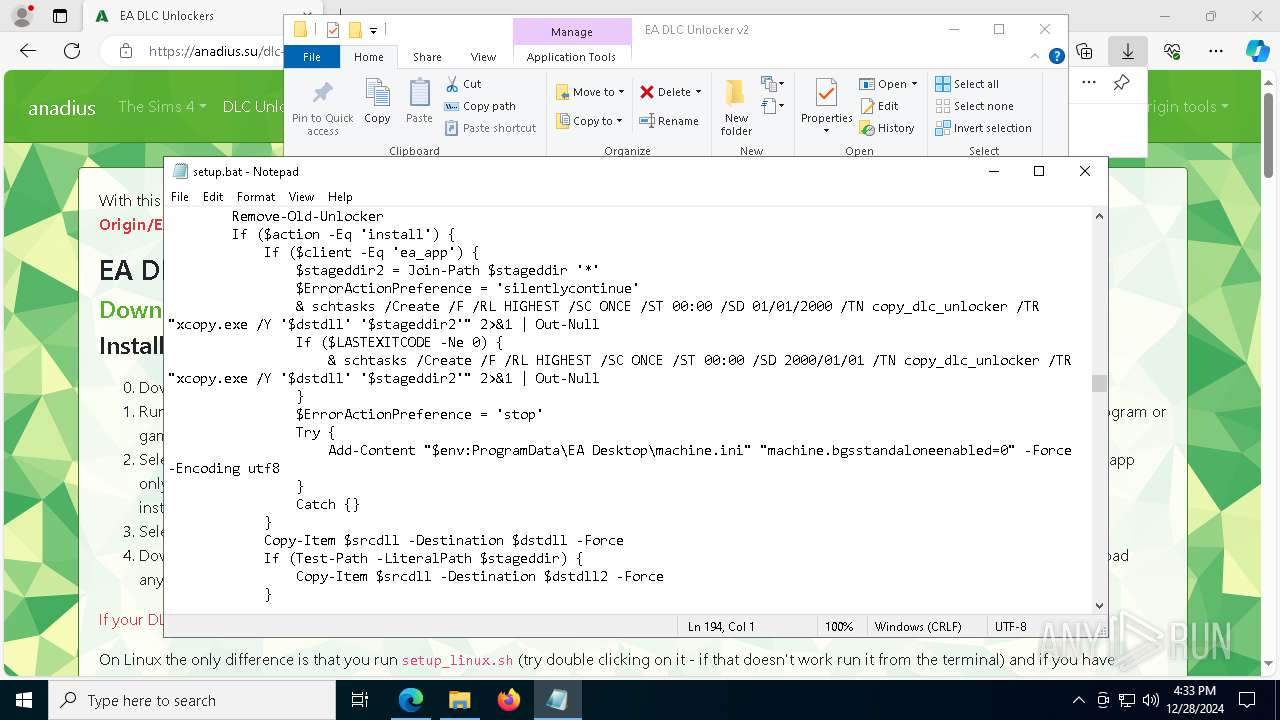Click the pin icon on webpage toolbar
The image size is (1280, 720).
click(1122, 83)
